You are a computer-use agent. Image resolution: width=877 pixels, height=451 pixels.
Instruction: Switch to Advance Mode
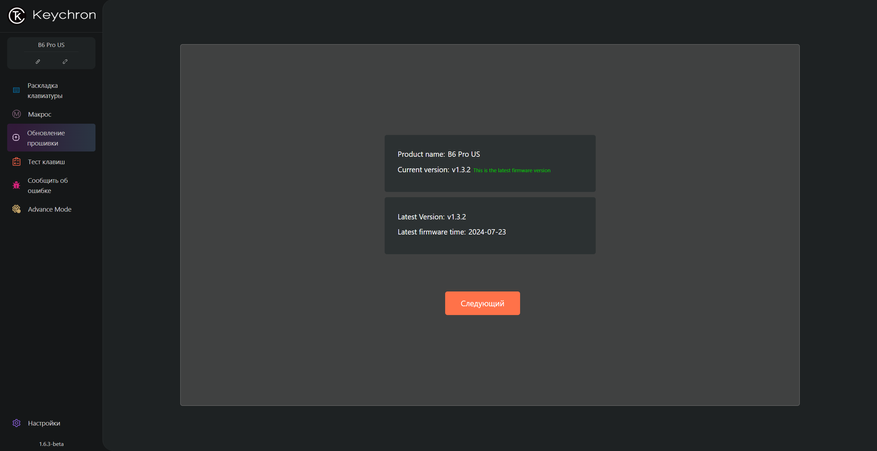click(x=51, y=209)
